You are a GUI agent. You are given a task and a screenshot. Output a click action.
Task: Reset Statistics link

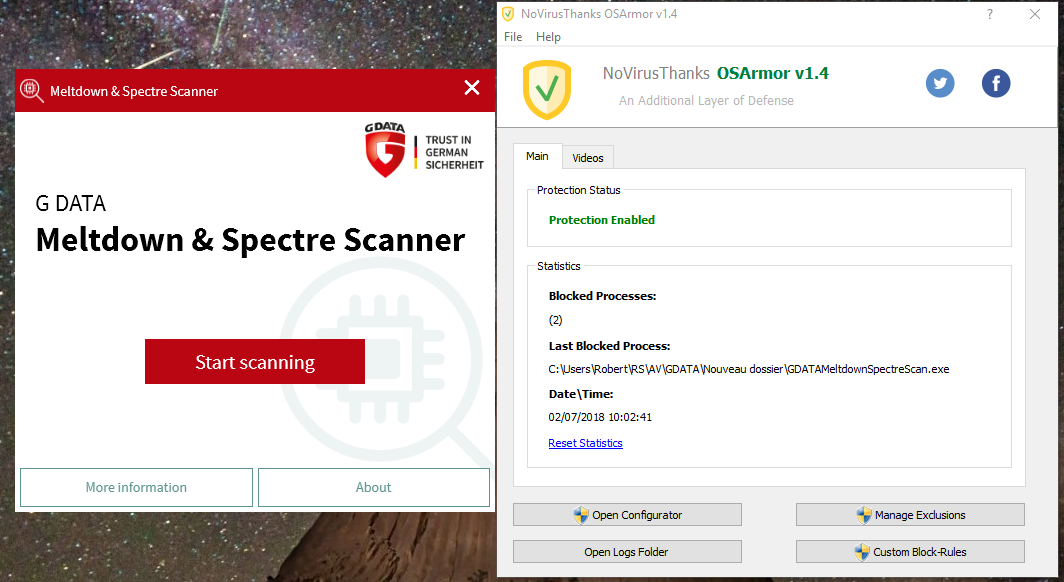pyautogui.click(x=586, y=443)
